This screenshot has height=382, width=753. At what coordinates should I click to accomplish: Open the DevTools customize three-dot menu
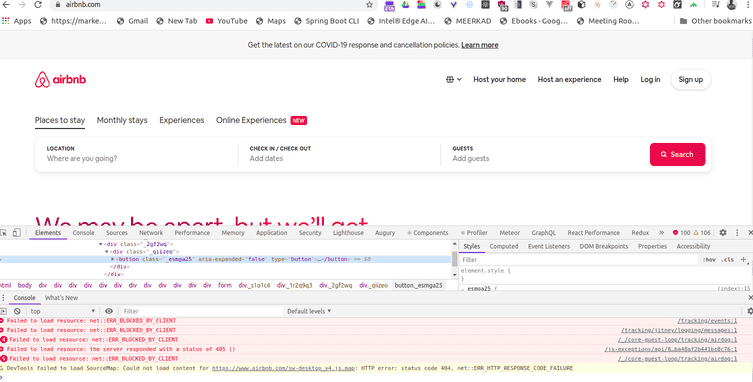(x=737, y=233)
